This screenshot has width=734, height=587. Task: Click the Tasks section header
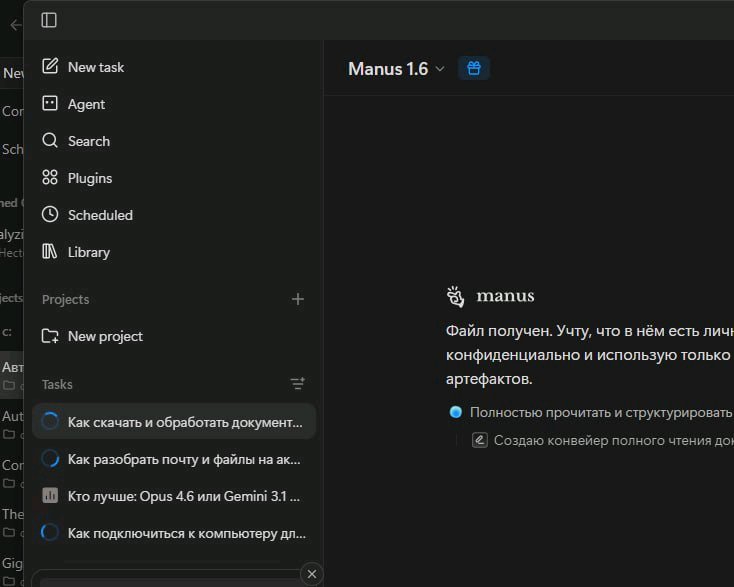coord(57,384)
